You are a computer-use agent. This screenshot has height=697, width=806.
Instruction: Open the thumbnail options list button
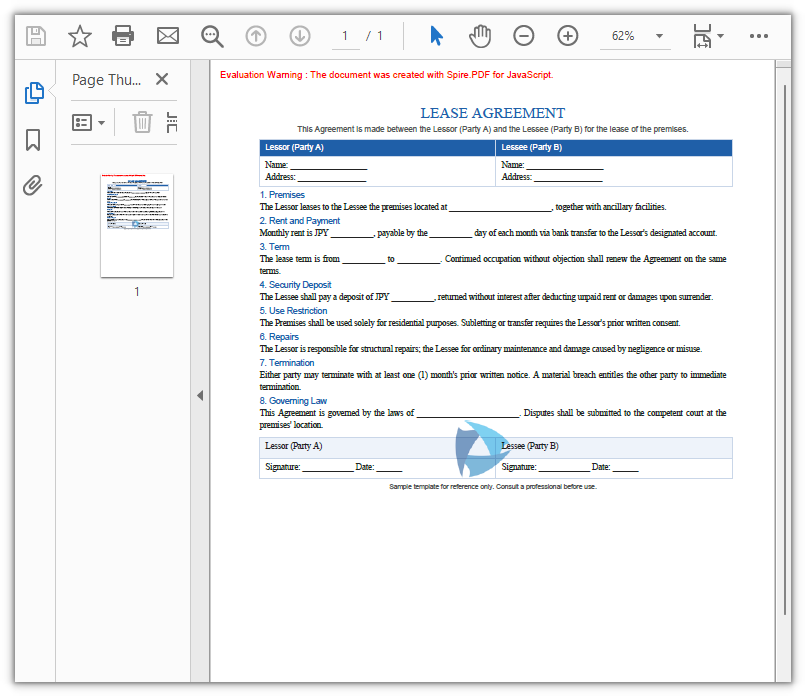click(x=88, y=122)
